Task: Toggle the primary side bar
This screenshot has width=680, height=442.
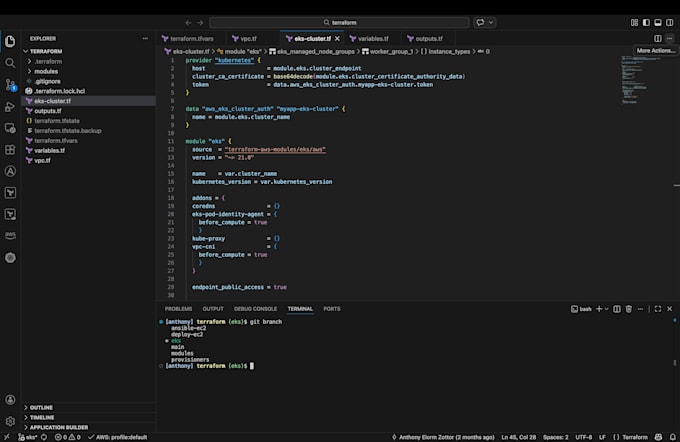Action: 646,23
